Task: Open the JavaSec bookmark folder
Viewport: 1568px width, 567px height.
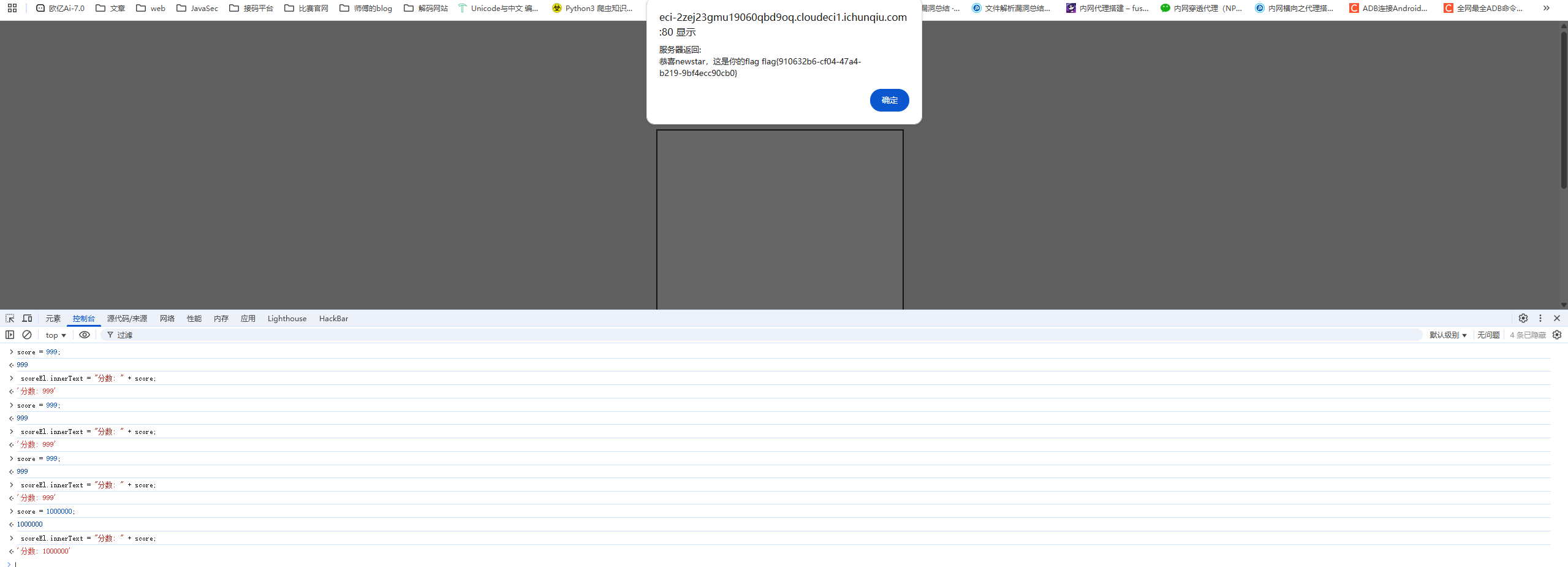Action: [197, 8]
